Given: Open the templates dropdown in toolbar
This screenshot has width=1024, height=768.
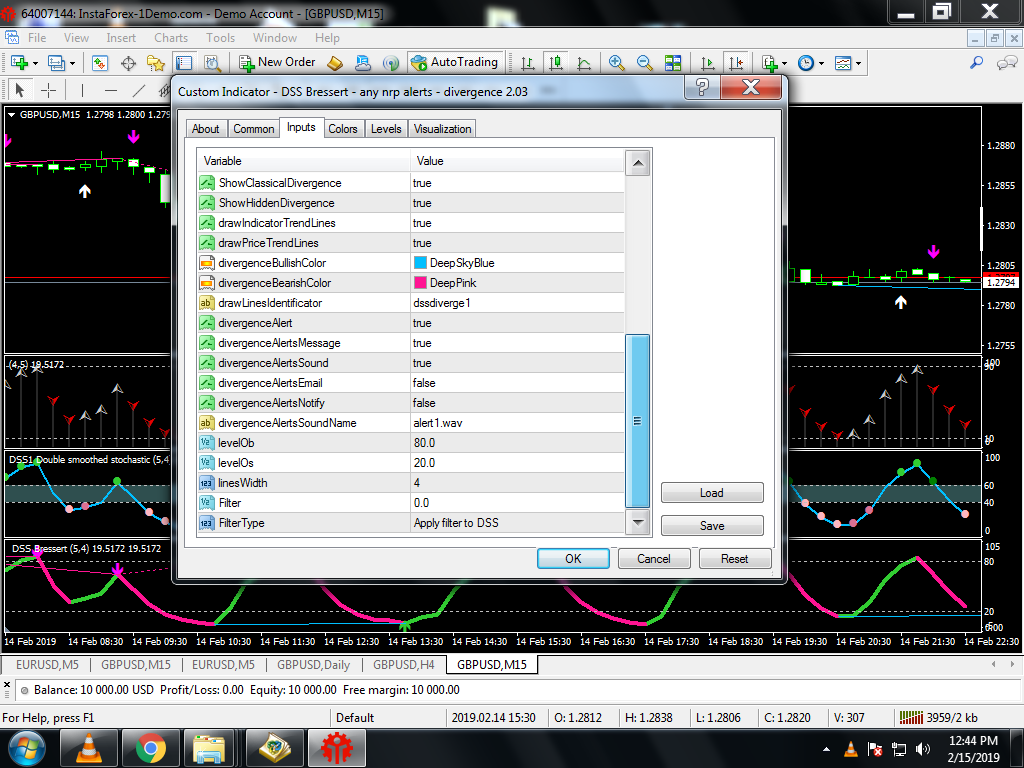Looking at the screenshot, I should click(848, 63).
